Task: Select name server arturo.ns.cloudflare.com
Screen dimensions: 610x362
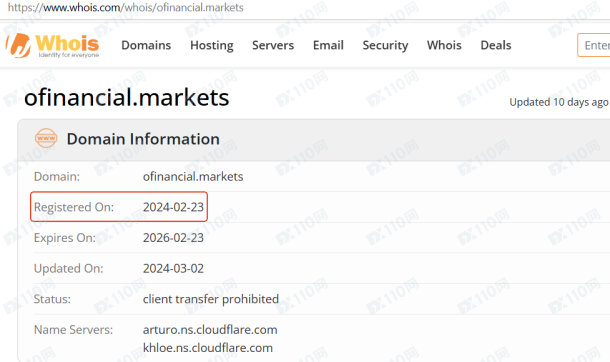Action: pos(210,330)
